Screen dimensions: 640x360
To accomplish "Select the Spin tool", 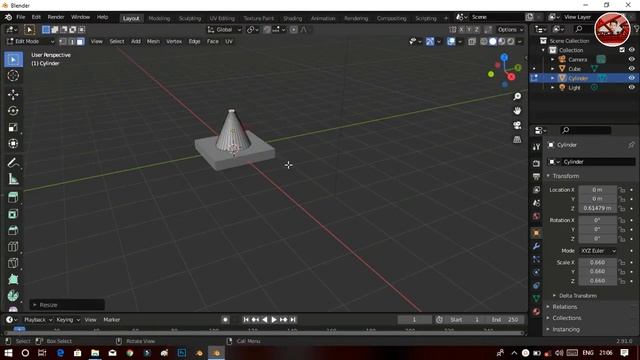I will pyautogui.click(x=13, y=296).
